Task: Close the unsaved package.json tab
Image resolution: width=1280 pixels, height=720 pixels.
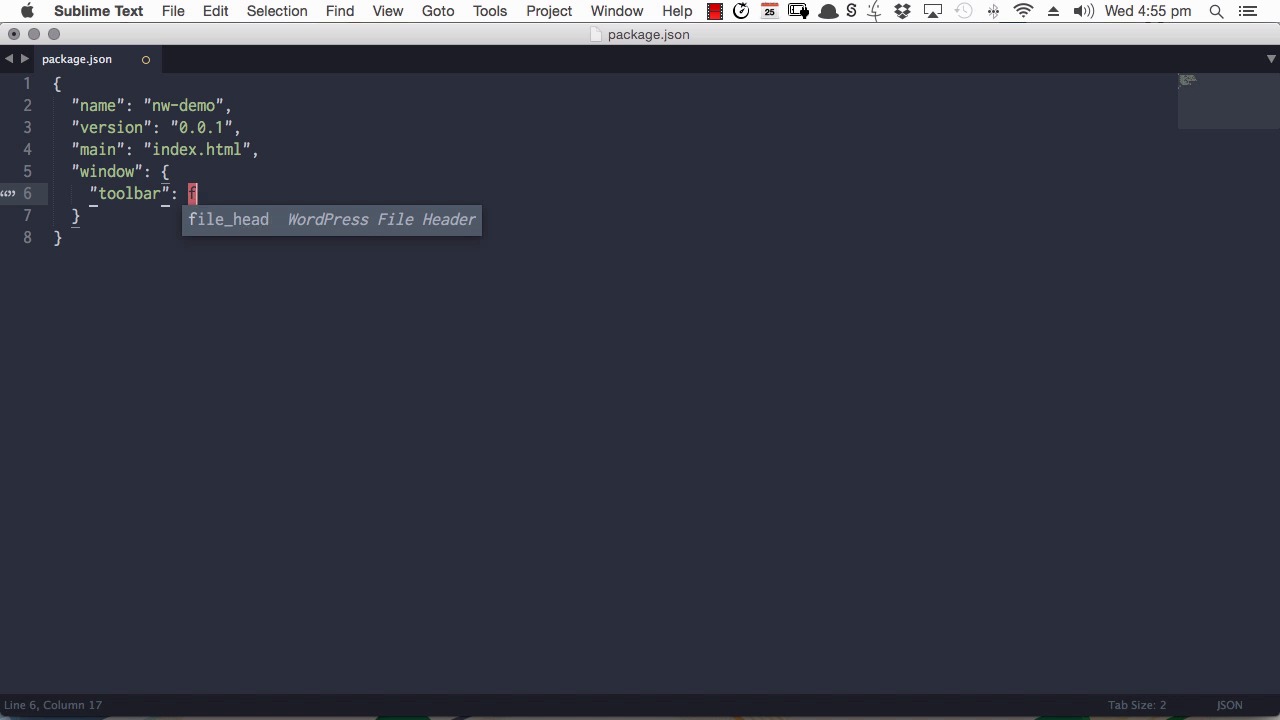Action: 145,59
